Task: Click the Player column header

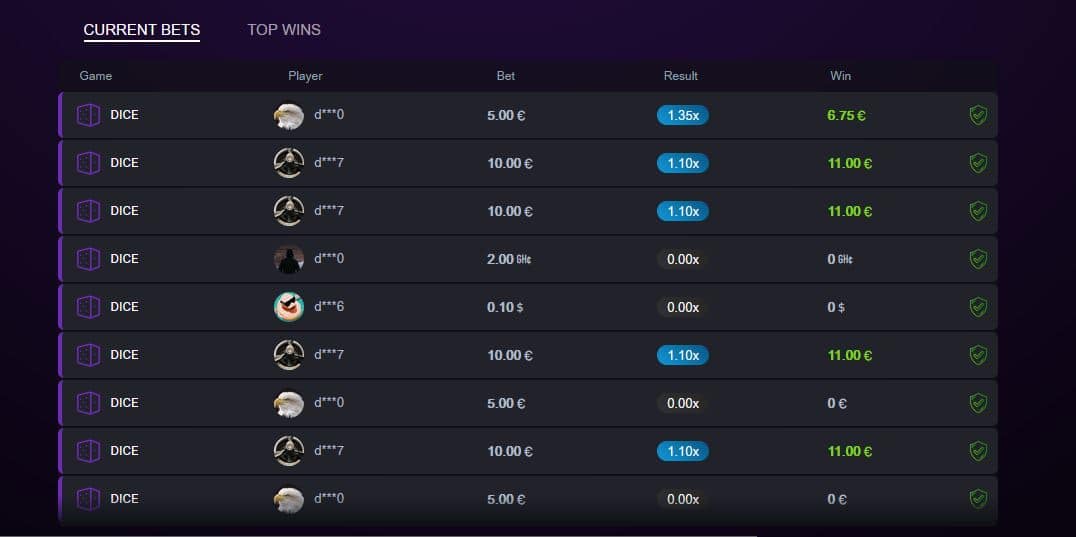Action: [x=305, y=75]
